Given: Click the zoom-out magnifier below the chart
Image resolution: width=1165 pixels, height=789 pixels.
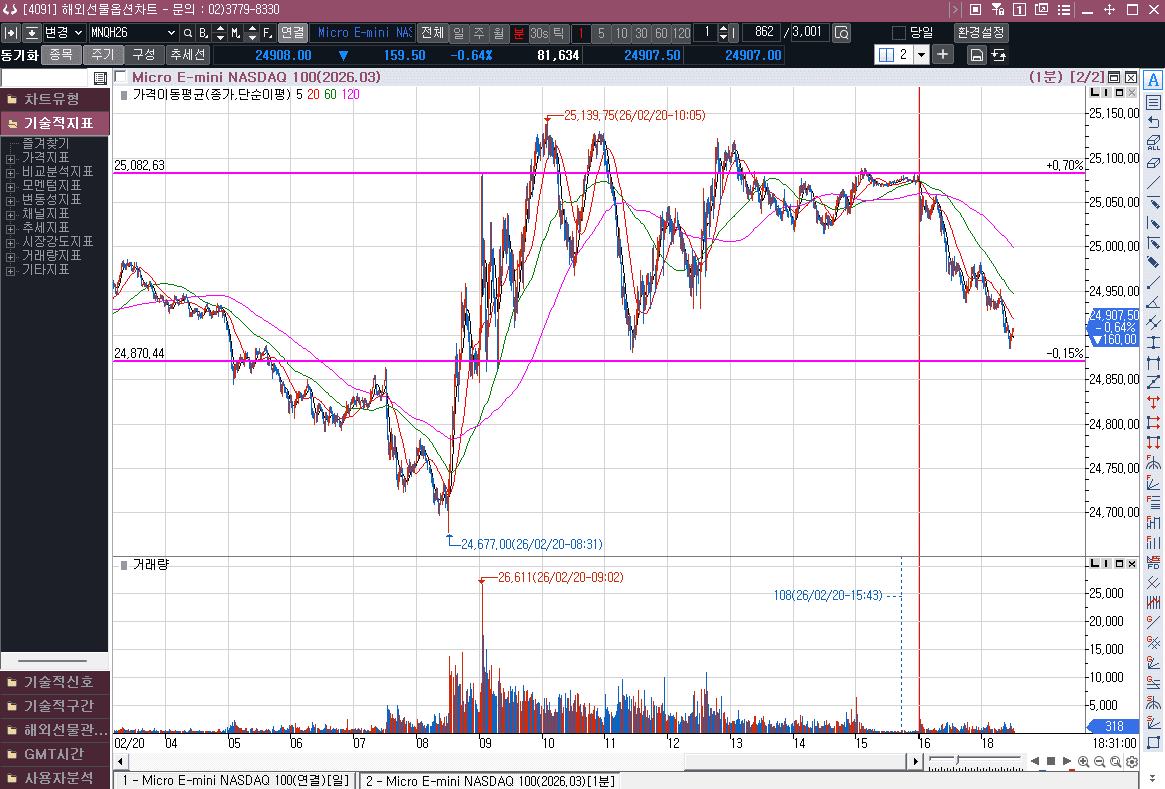Looking at the screenshot, I should pos(1100,762).
